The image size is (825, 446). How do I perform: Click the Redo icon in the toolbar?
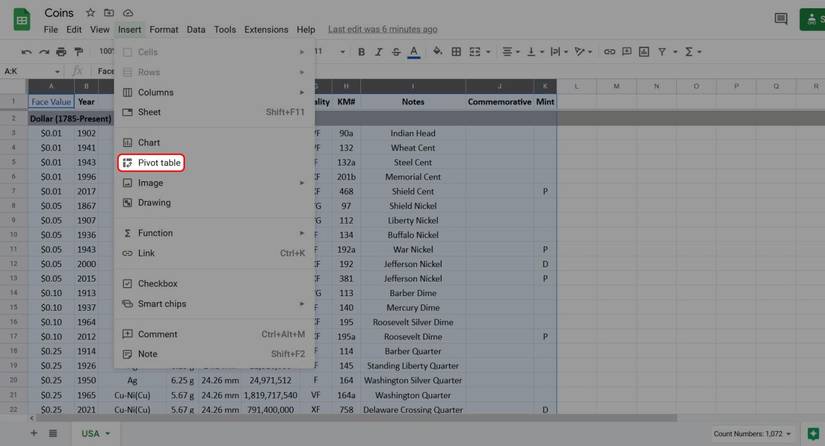pyautogui.click(x=44, y=52)
